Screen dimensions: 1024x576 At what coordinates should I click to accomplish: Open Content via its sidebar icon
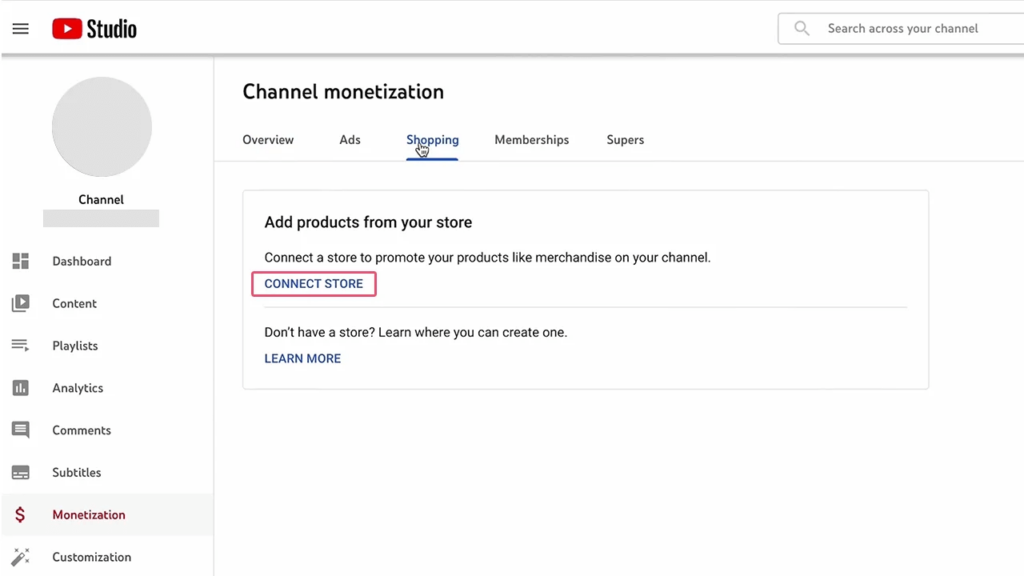coord(20,303)
